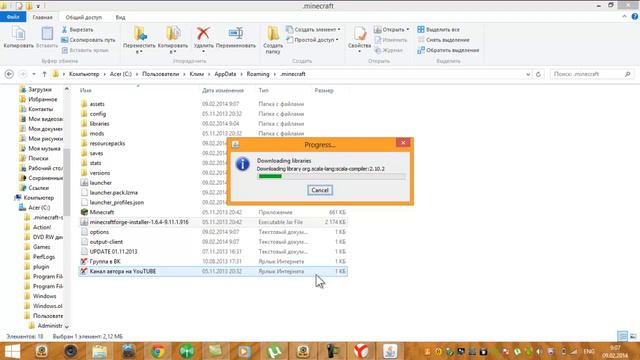Image resolution: width=640 pixels, height=360 pixels.
Task: Sort by the Дата изменения column header
Action: click(x=223, y=91)
